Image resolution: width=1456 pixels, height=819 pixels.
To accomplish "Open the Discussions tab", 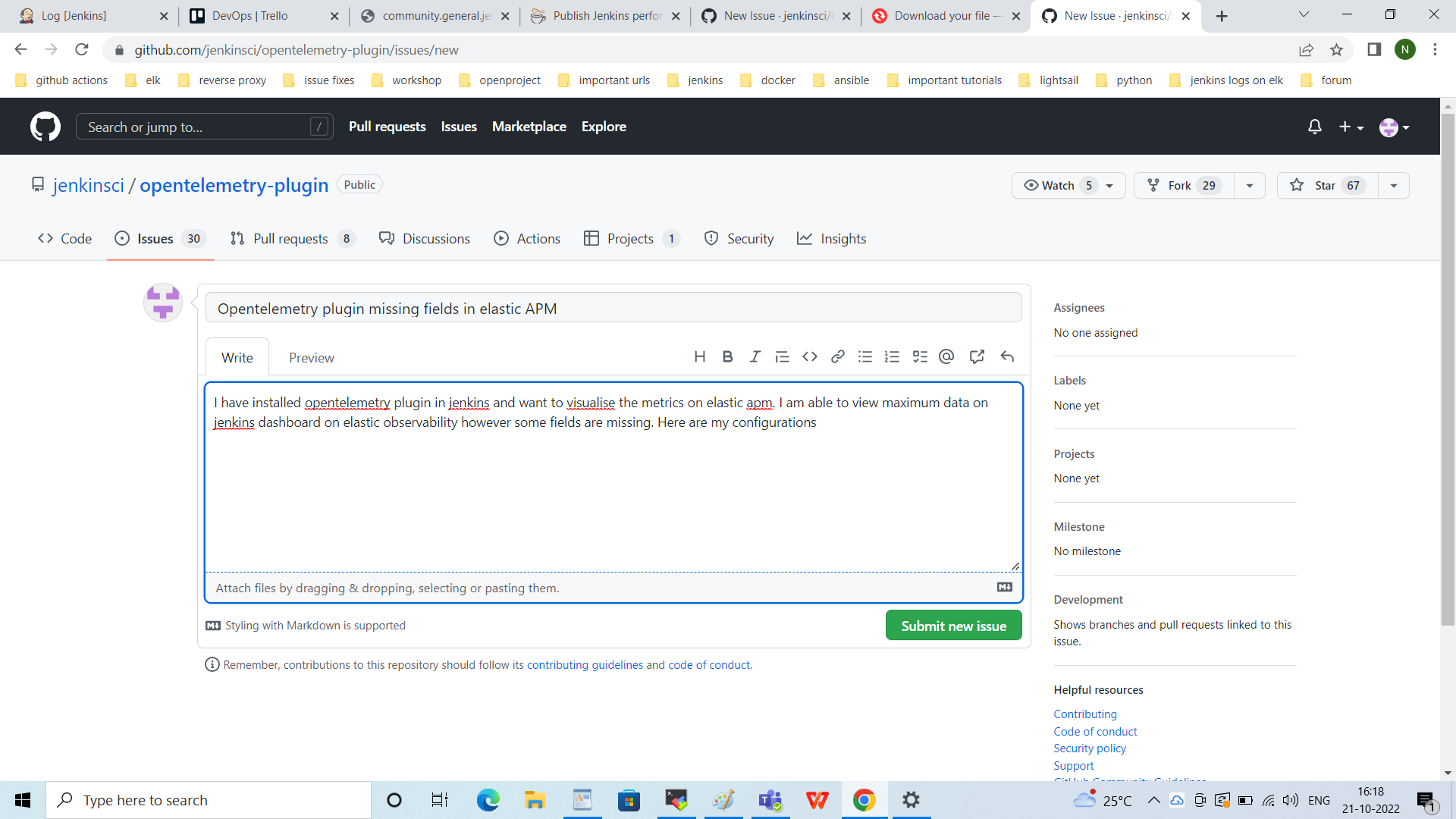I will [x=425, y=239].
